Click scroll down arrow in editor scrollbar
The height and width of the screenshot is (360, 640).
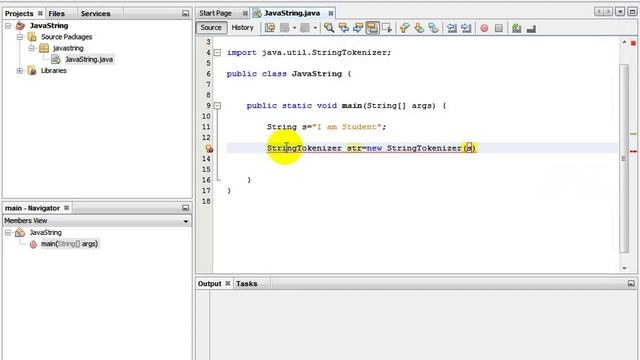624,268
